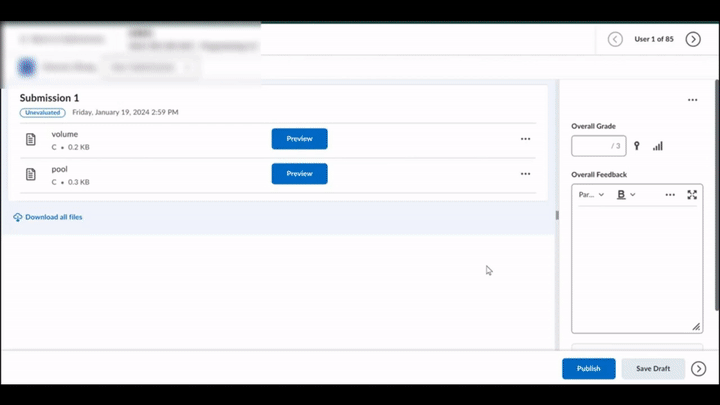Click the 'pool' file name
Image resolution: width=720 pixels, height=405 pixels.
coord(59,169)
